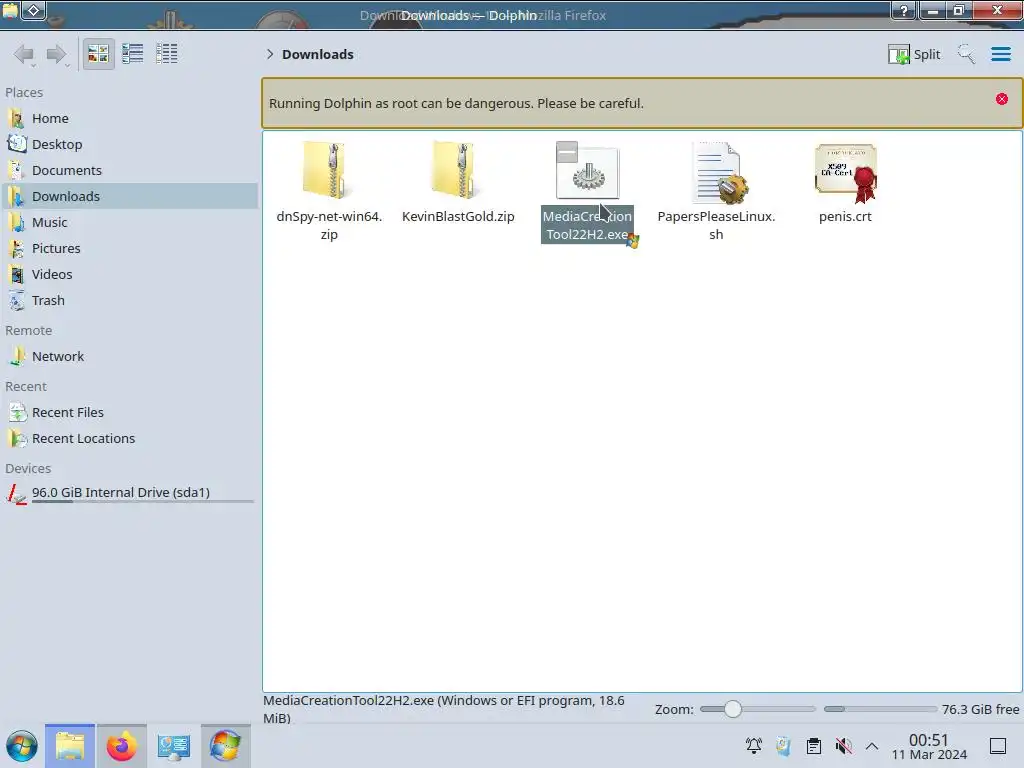Go back with the Back arrow
This screenshot has height=768, width=1024.
tap(24, 54)
